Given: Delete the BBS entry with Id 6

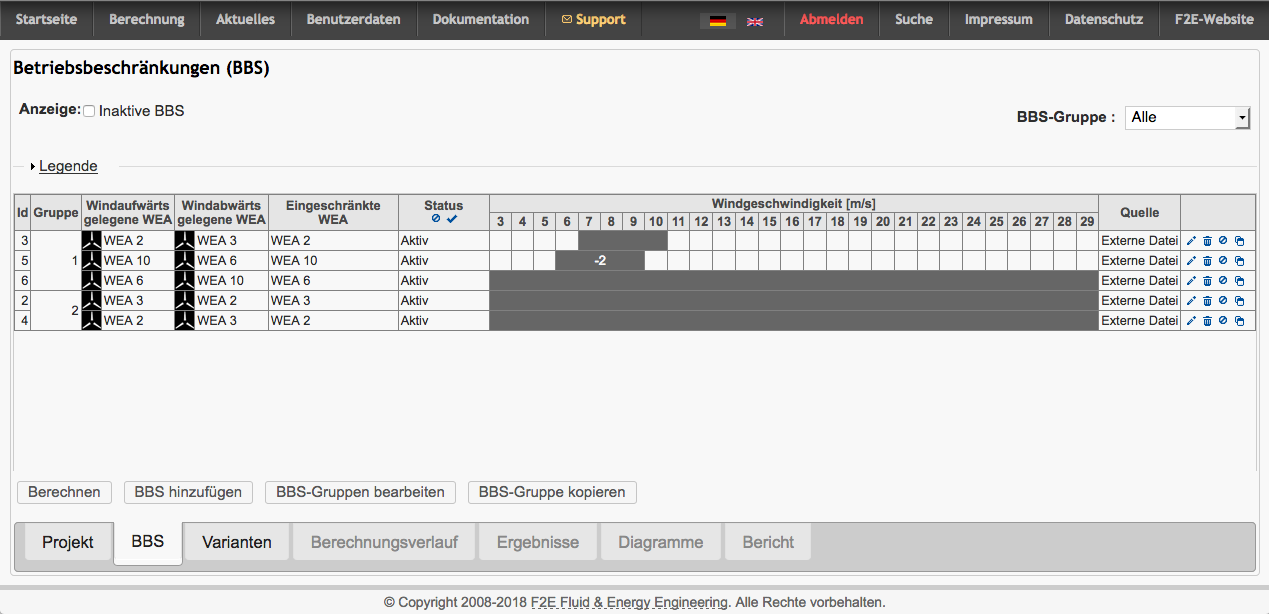Looking at the screenshot, I should [1208, 280].
